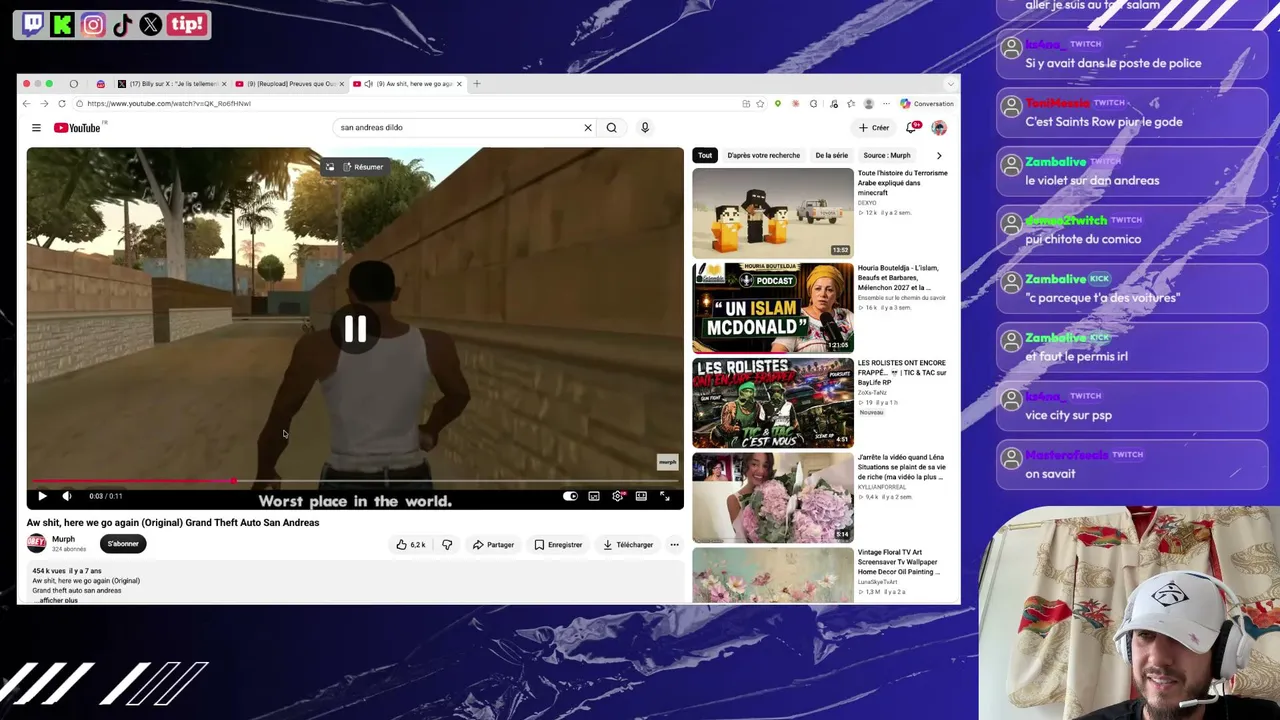Switch to theater mode
The width and height of the screenshot is (1280, 720).
pos(641,496)
